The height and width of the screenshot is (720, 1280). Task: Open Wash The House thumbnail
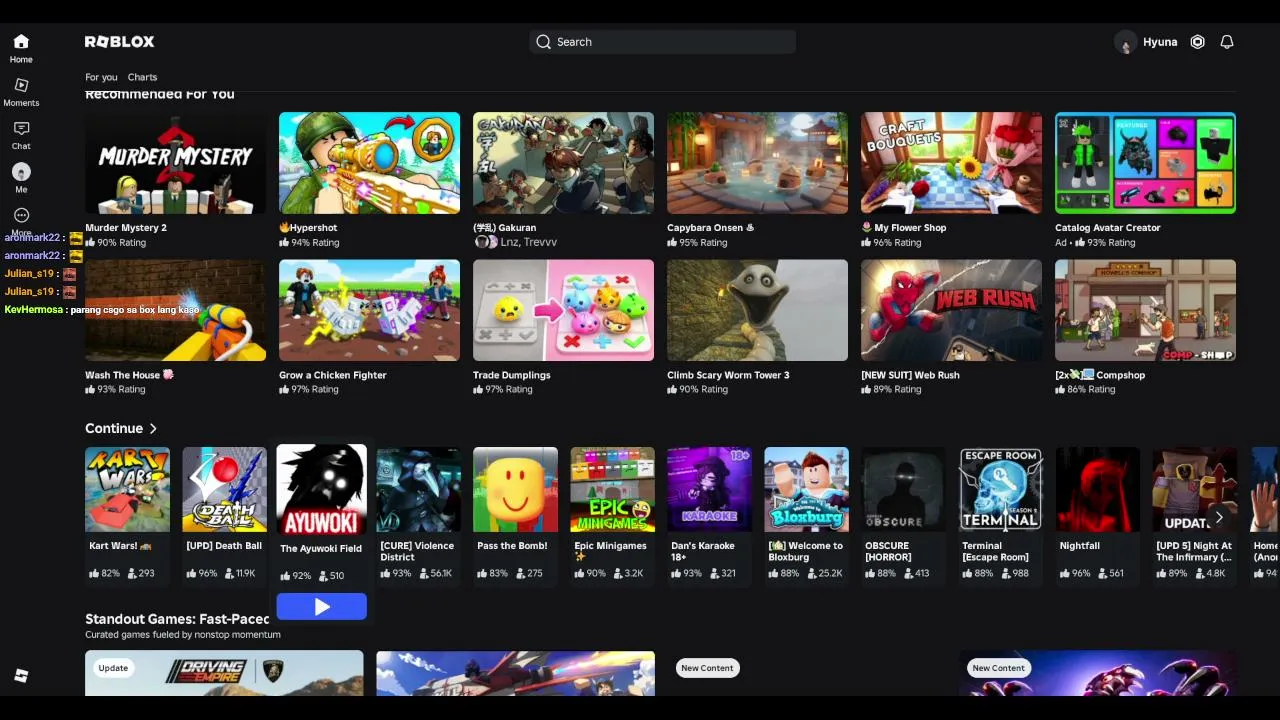click(175, 310)
